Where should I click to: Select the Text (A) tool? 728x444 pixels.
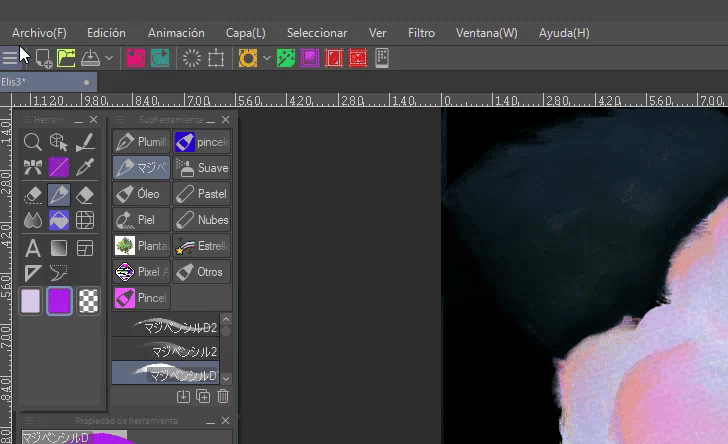pos(32,248)
